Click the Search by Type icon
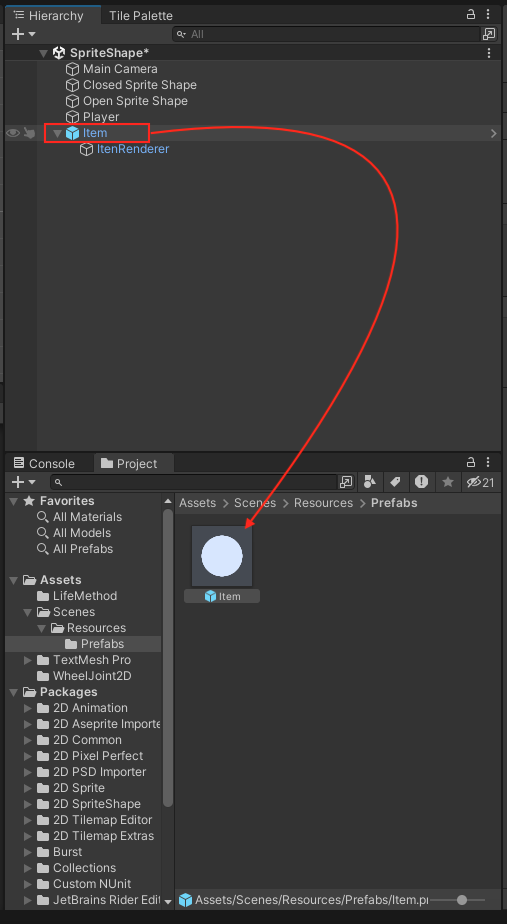Screen dimensions: 507x924 tap(370, 482)
